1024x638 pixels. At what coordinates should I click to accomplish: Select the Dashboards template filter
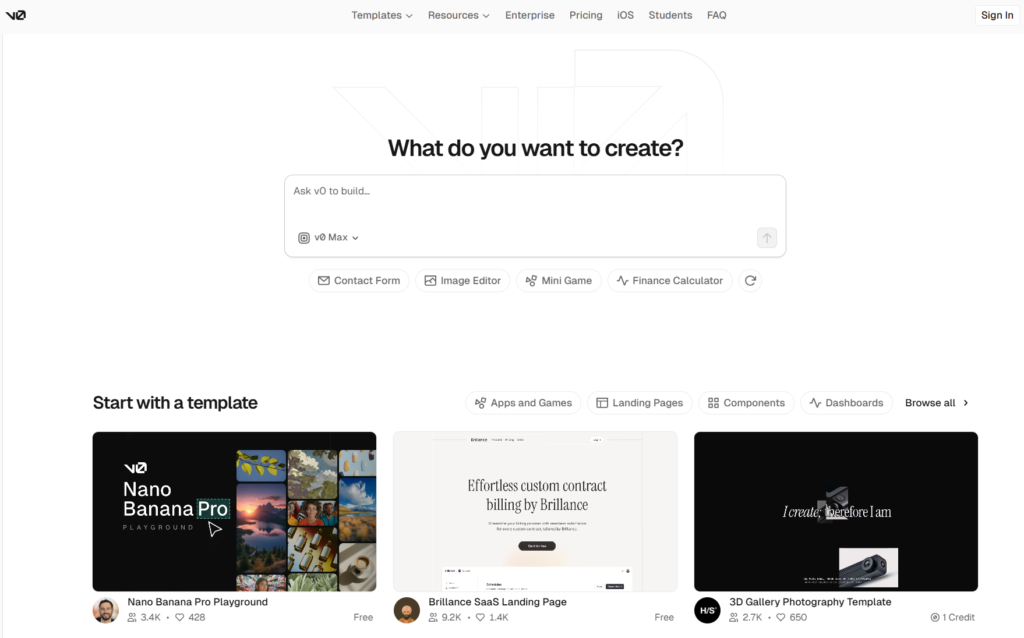846,403
